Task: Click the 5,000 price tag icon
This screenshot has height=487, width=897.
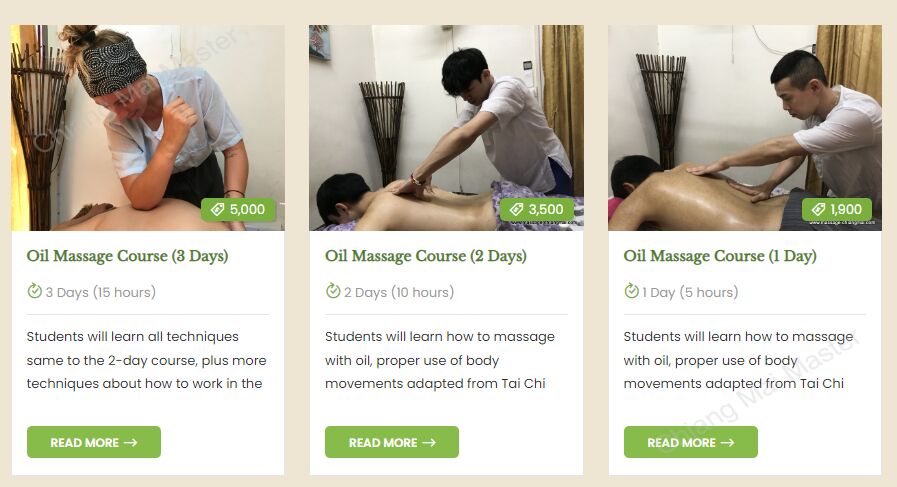Action: [x=217, y=209]
